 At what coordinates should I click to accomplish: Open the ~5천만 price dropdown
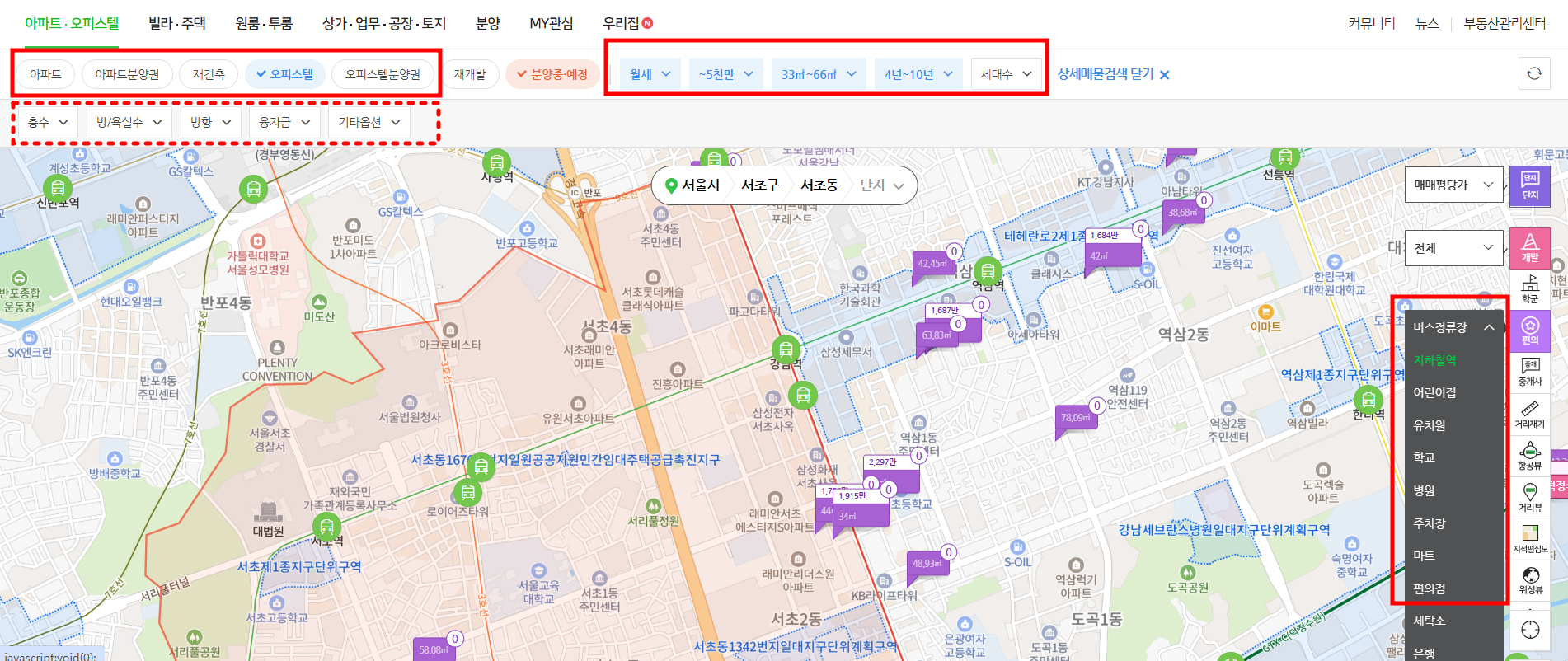click(x=725, y=74)
